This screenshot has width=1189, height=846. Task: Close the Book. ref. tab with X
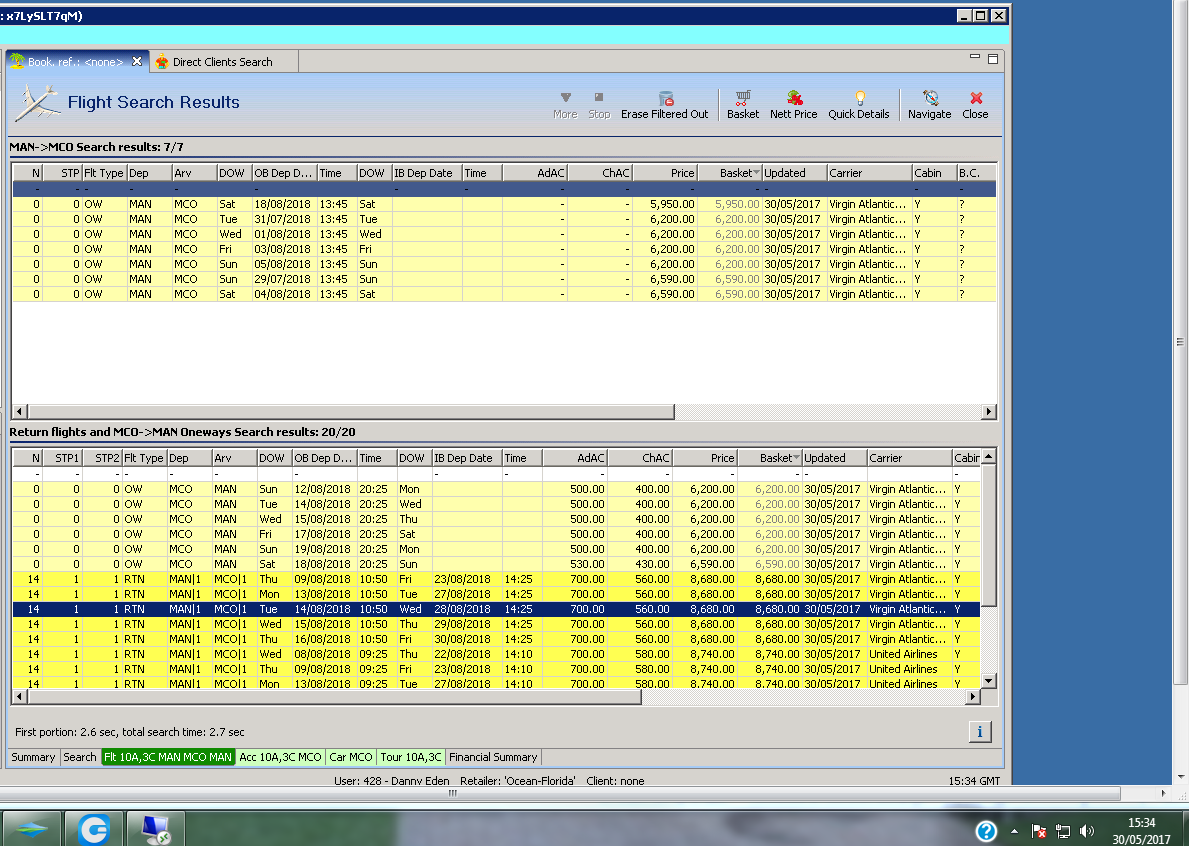[137, 62]
